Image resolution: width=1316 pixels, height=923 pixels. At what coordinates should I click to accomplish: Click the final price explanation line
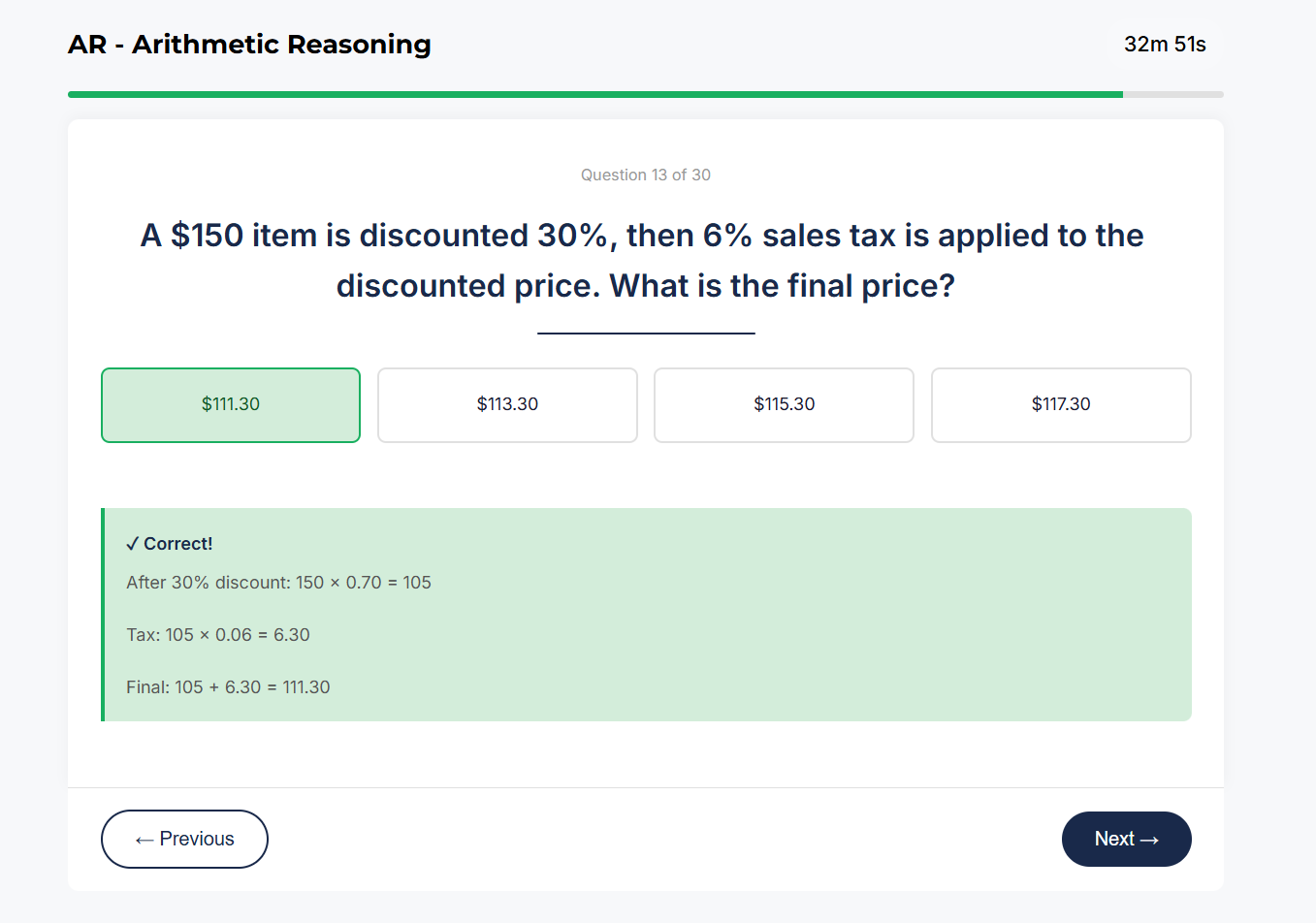click(228, 687)
